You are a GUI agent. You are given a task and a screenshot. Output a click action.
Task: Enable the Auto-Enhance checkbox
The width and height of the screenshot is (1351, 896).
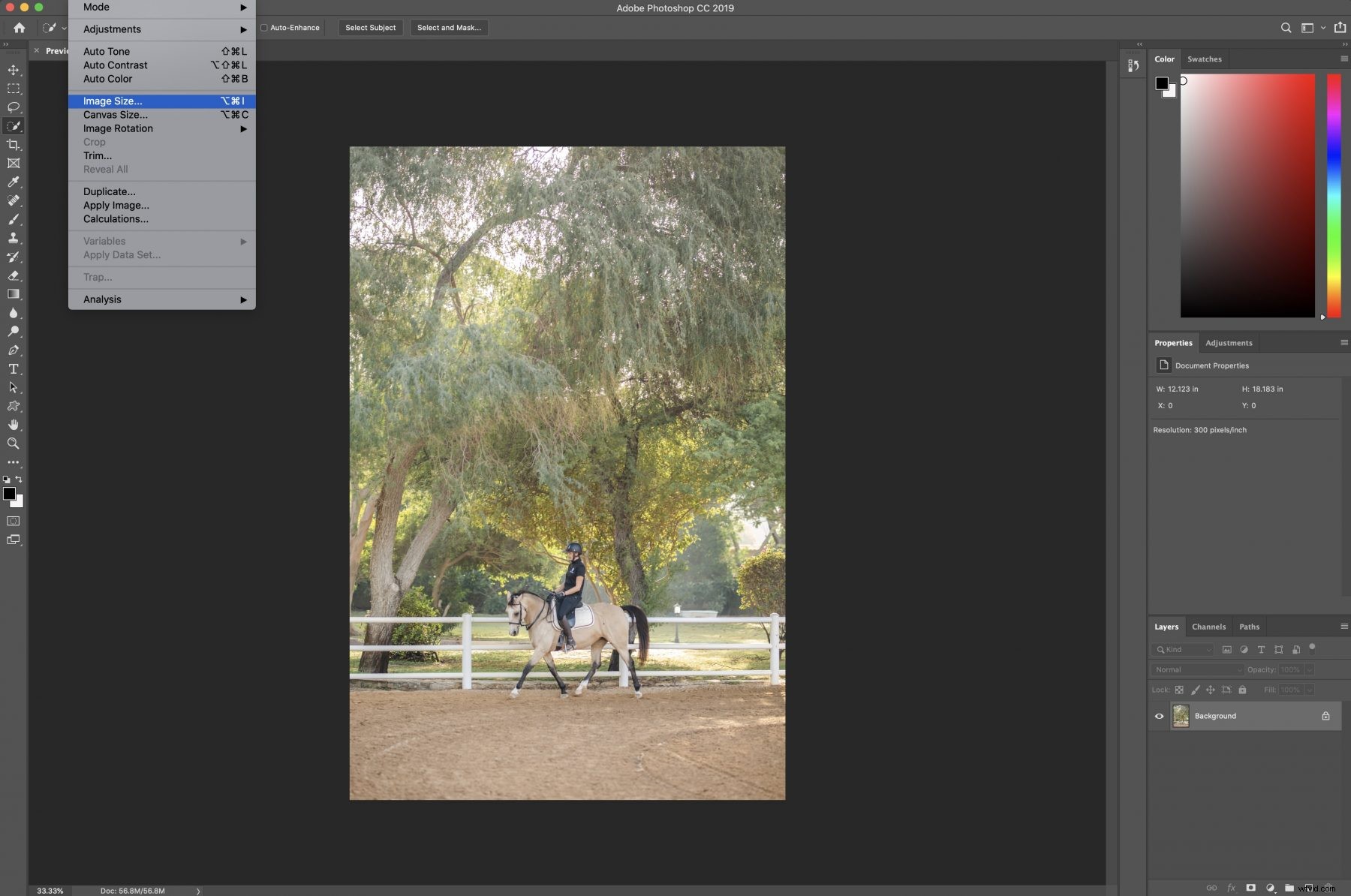(x=264, y=27)
